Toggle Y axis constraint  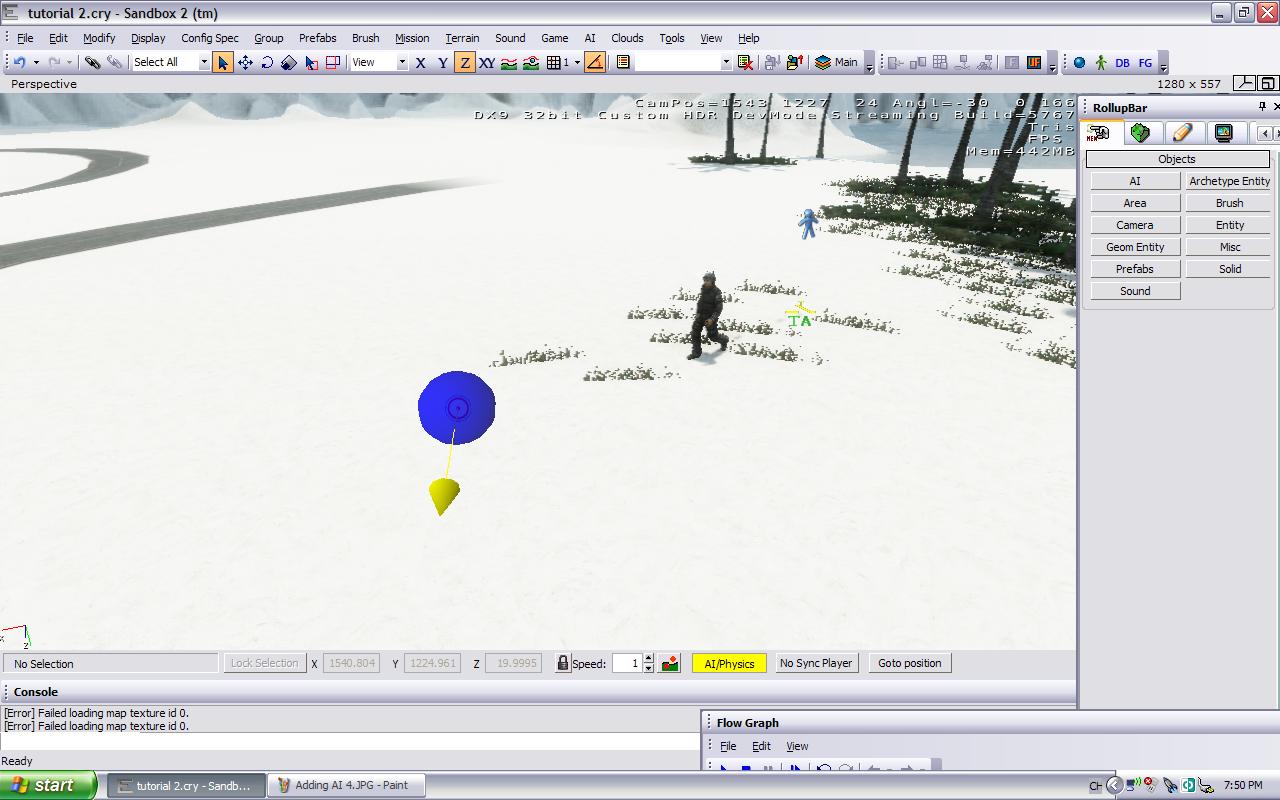click(x=443, y=62)
